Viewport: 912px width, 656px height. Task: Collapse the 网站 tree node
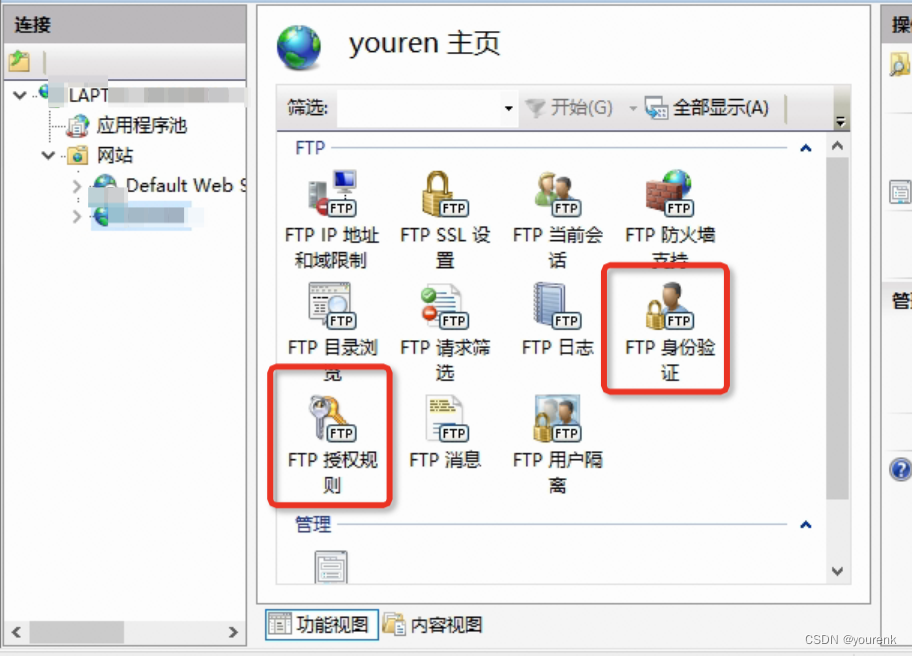[x=48, y=155]
